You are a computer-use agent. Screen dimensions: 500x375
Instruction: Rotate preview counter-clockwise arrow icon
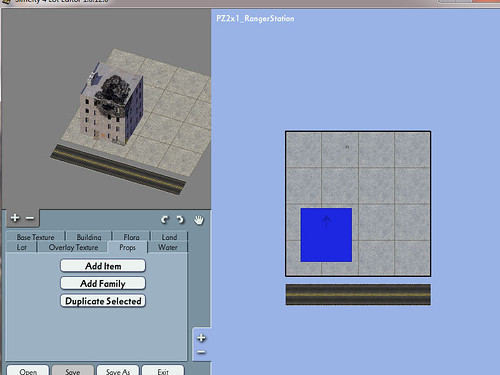165,220
